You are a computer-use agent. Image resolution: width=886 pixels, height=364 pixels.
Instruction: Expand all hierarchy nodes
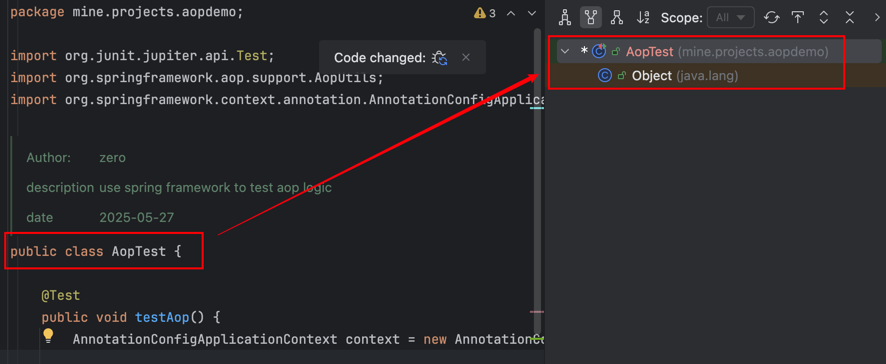824,18
